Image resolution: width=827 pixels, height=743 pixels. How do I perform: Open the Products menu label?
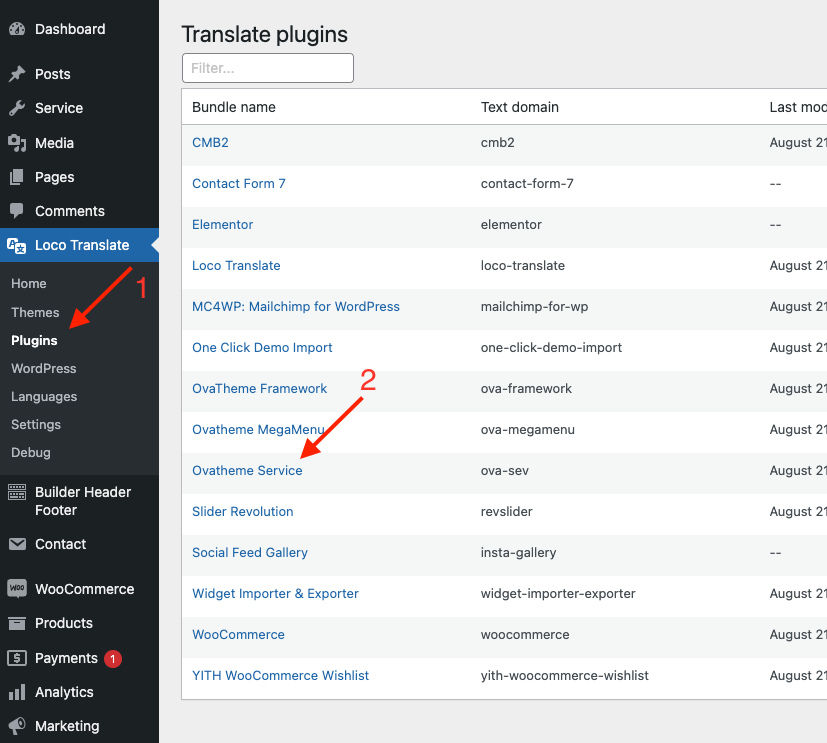(64, 623)
